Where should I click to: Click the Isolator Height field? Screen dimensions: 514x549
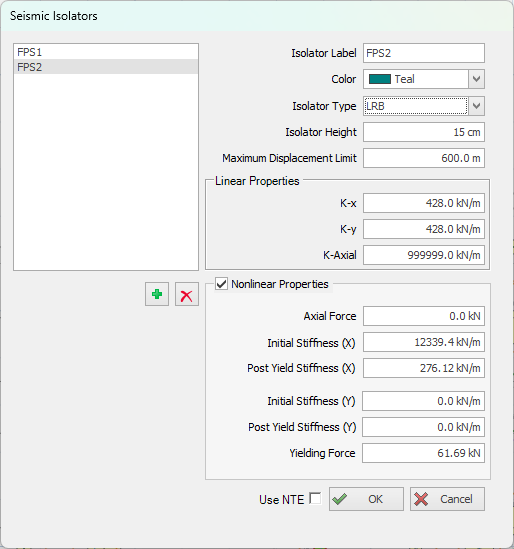[424, 132]
